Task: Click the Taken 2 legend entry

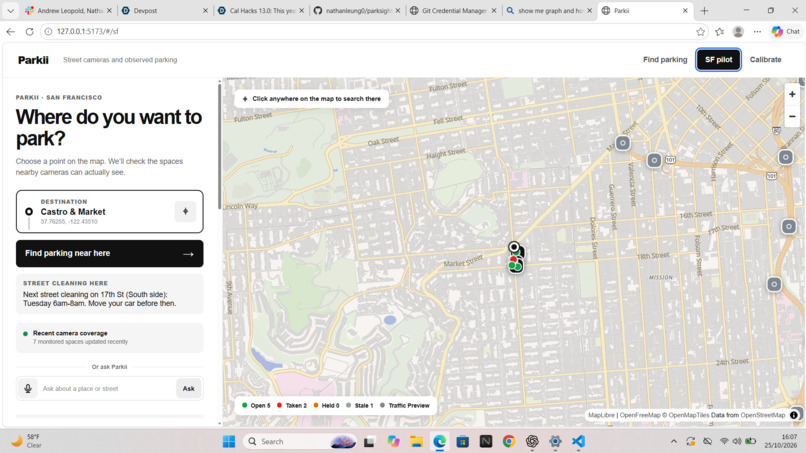Action: (291, 406)
